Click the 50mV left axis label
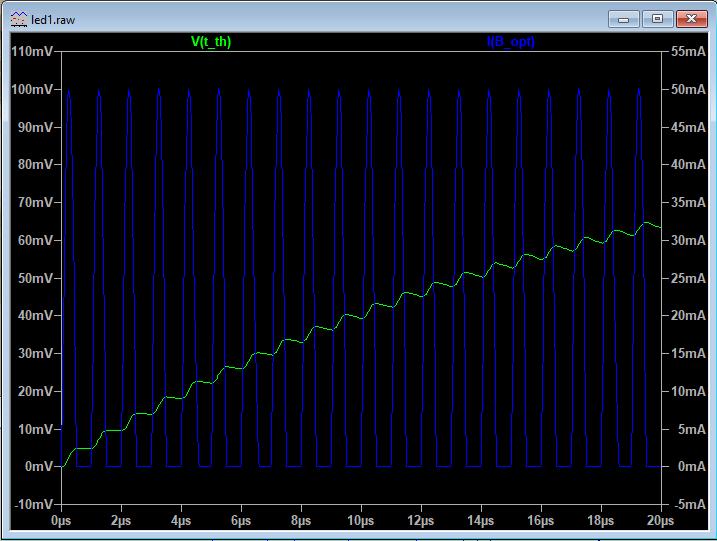Viewport: 717px width, 541px height. point(35,278)
